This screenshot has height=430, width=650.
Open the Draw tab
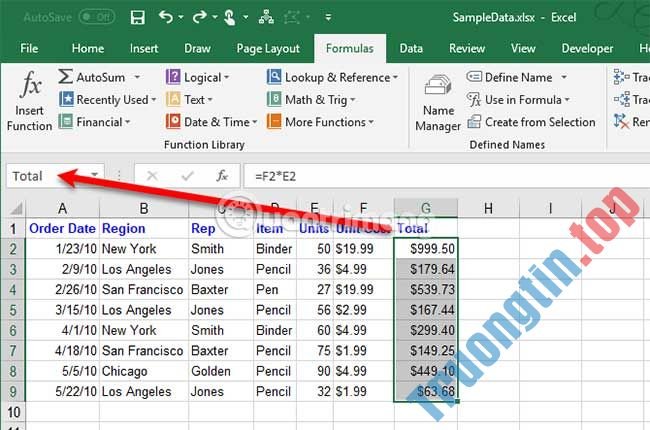tap(197, 49)
